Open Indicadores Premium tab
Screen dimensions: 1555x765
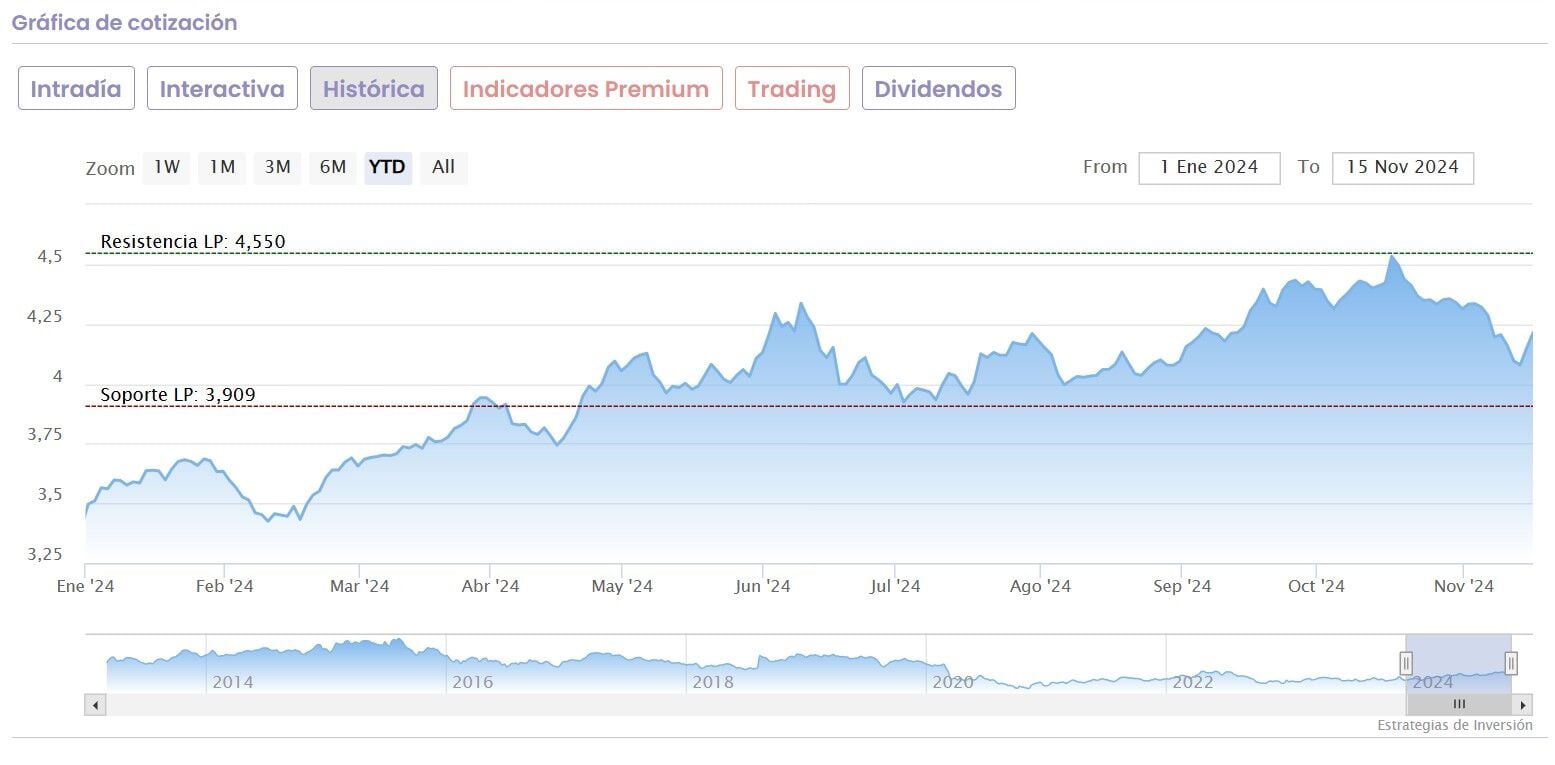[586, 89]
